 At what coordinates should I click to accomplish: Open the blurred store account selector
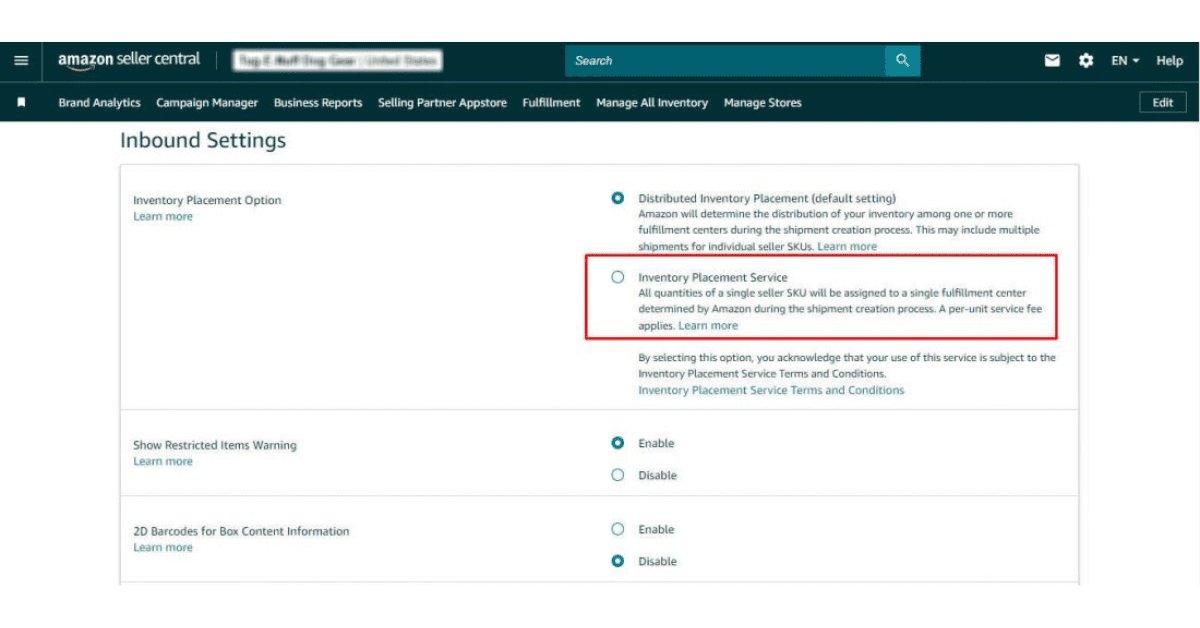[337, 61]
